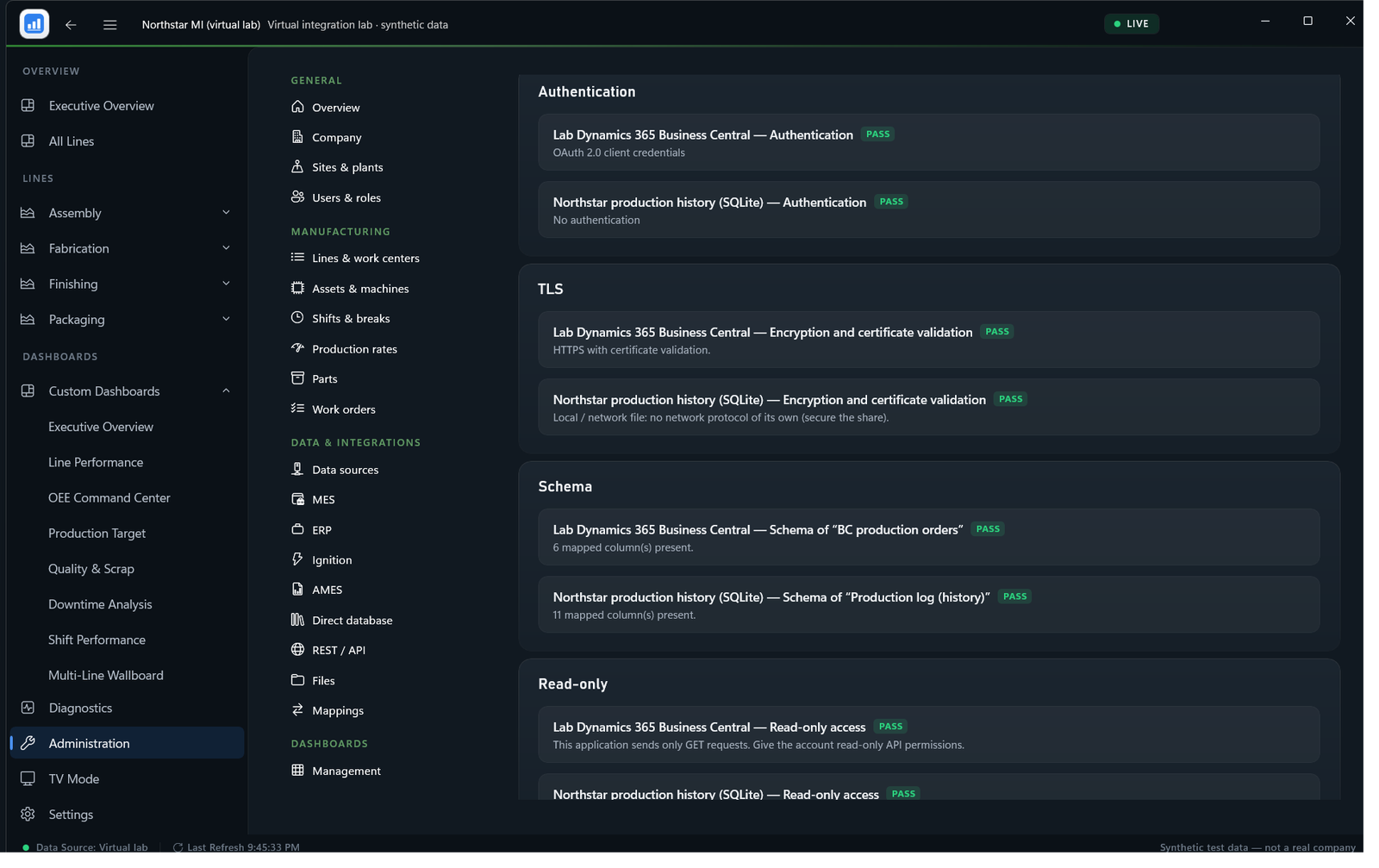Viewport: 1379px width, 868px height.
Task: Open Production rates gauge icon
Action: point(298,348)
